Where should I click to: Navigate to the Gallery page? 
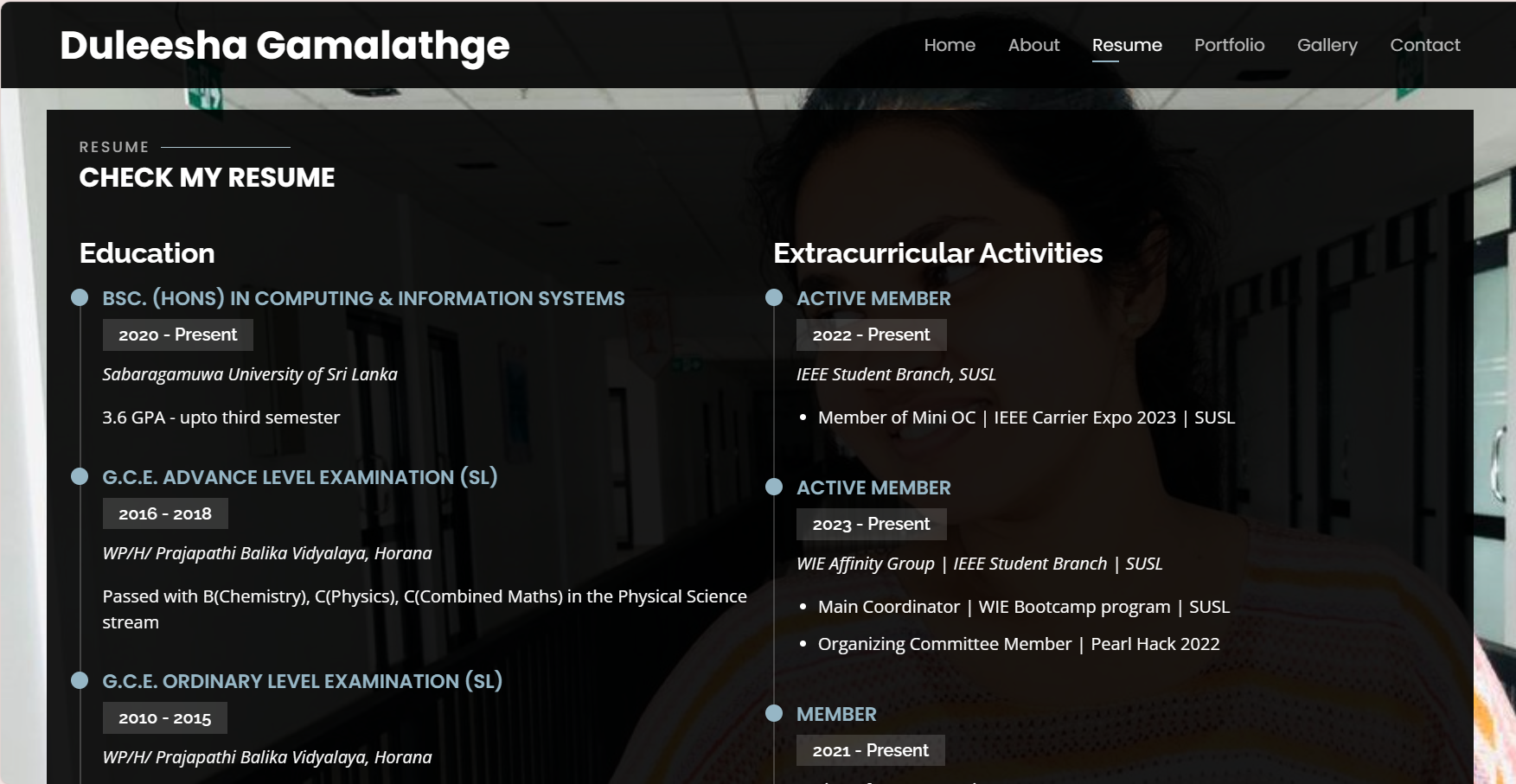click(1327, 45)
